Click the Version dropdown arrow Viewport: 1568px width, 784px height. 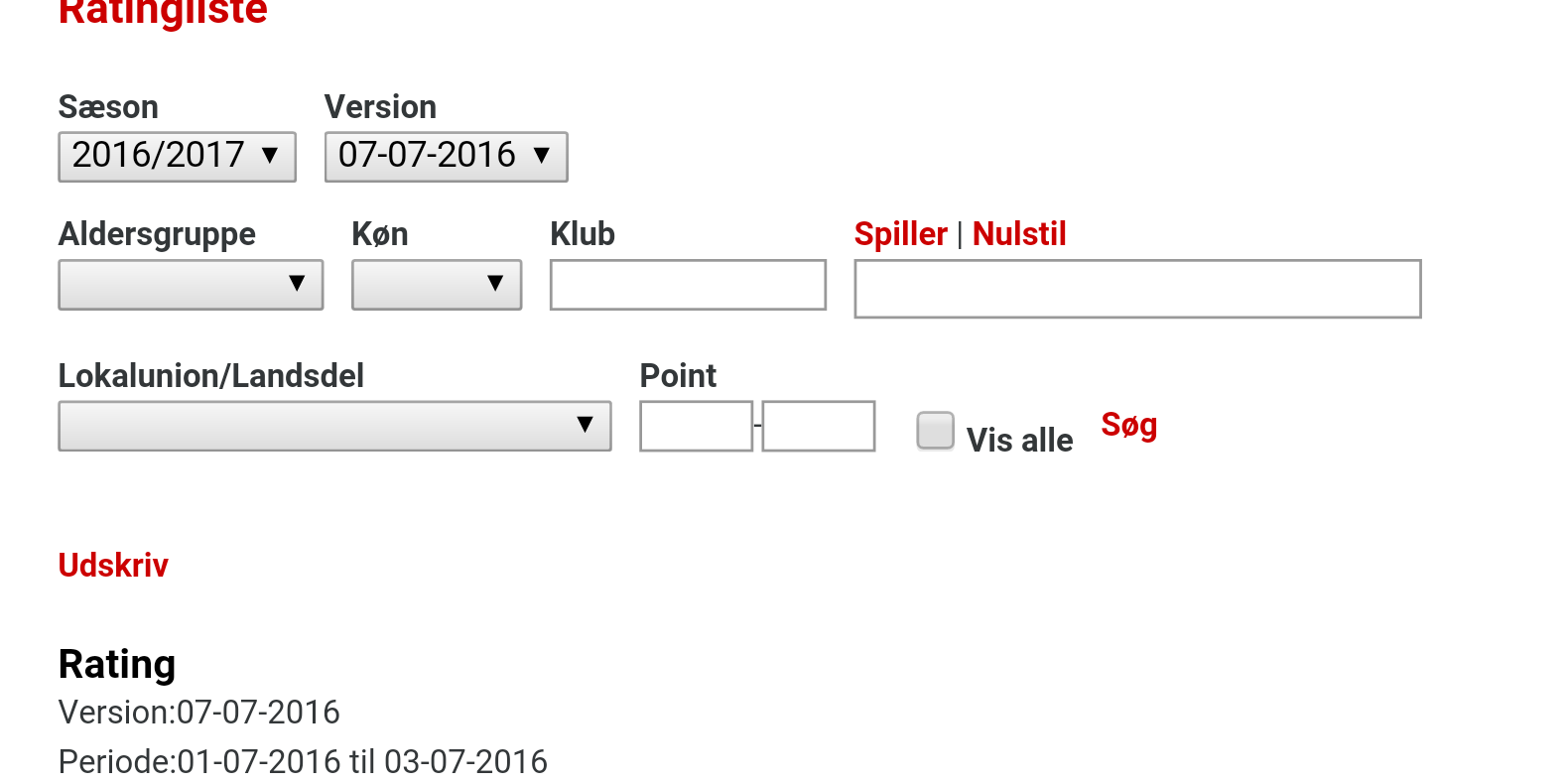(542, 156)
